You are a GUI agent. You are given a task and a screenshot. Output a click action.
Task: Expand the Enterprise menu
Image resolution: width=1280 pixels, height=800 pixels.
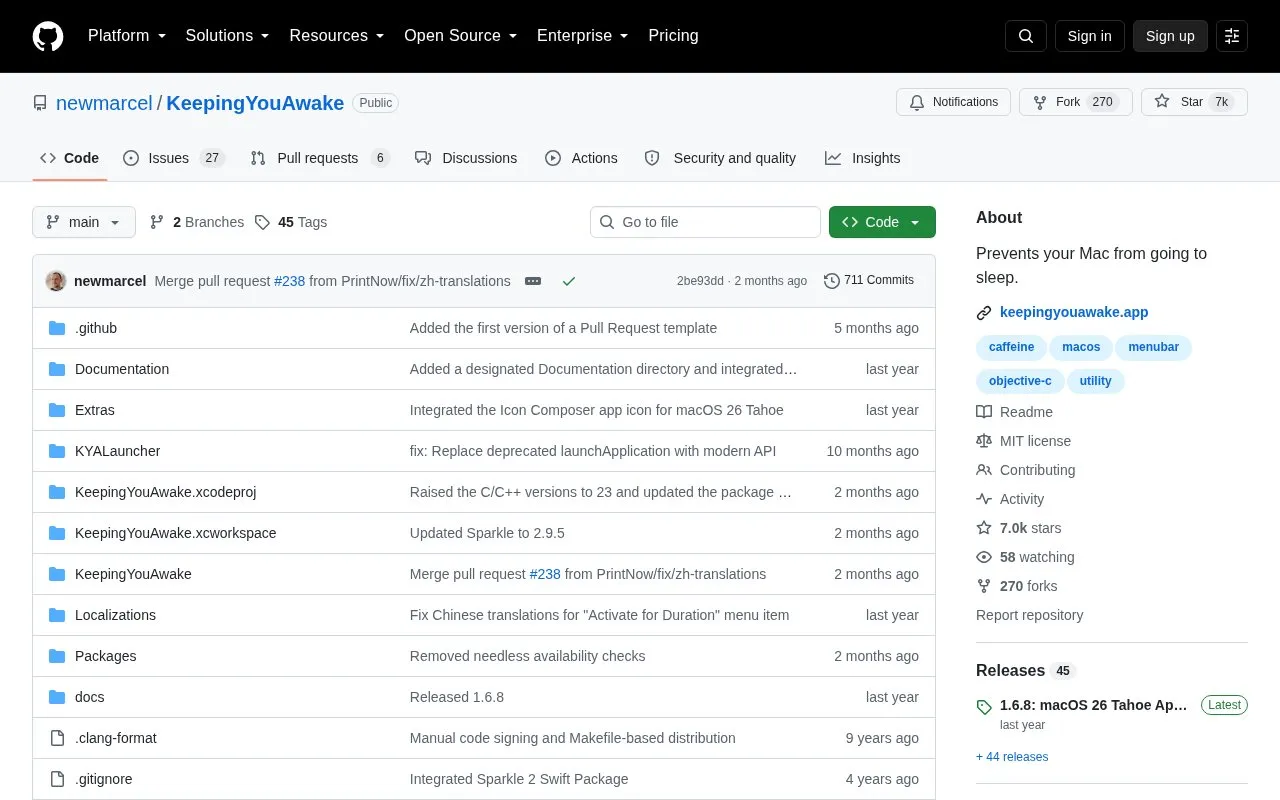583,36
